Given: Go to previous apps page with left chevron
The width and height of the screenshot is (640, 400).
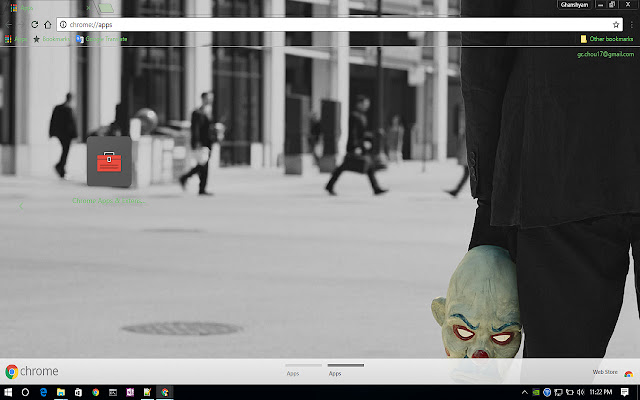Looking at the screenshot, I should 21,206.
